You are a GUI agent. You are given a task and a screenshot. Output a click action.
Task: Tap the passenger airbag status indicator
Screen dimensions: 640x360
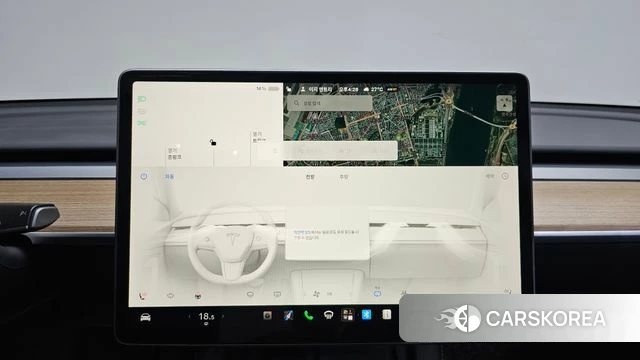392,89
